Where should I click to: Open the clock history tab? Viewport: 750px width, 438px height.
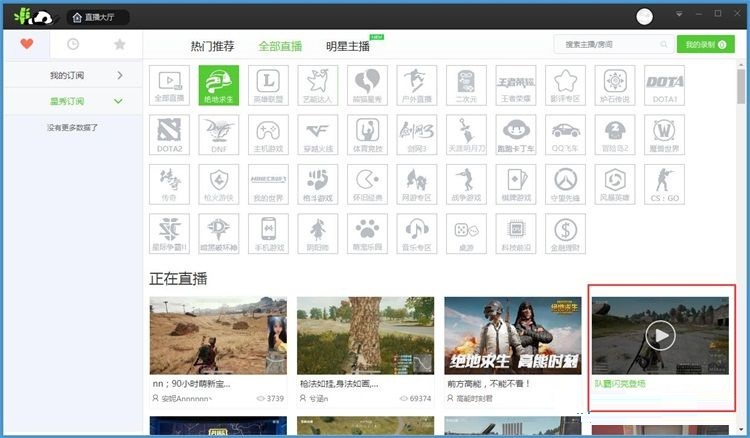click(x=73, y=44)
